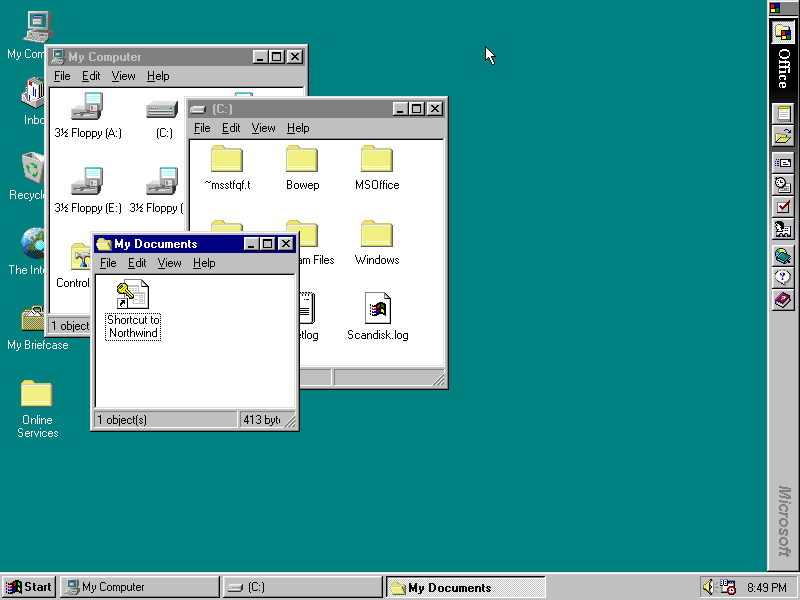Click the '1 object(s)' status in My Documents
800x600 pixels.
pyautogui.click(x=166, y=419)
